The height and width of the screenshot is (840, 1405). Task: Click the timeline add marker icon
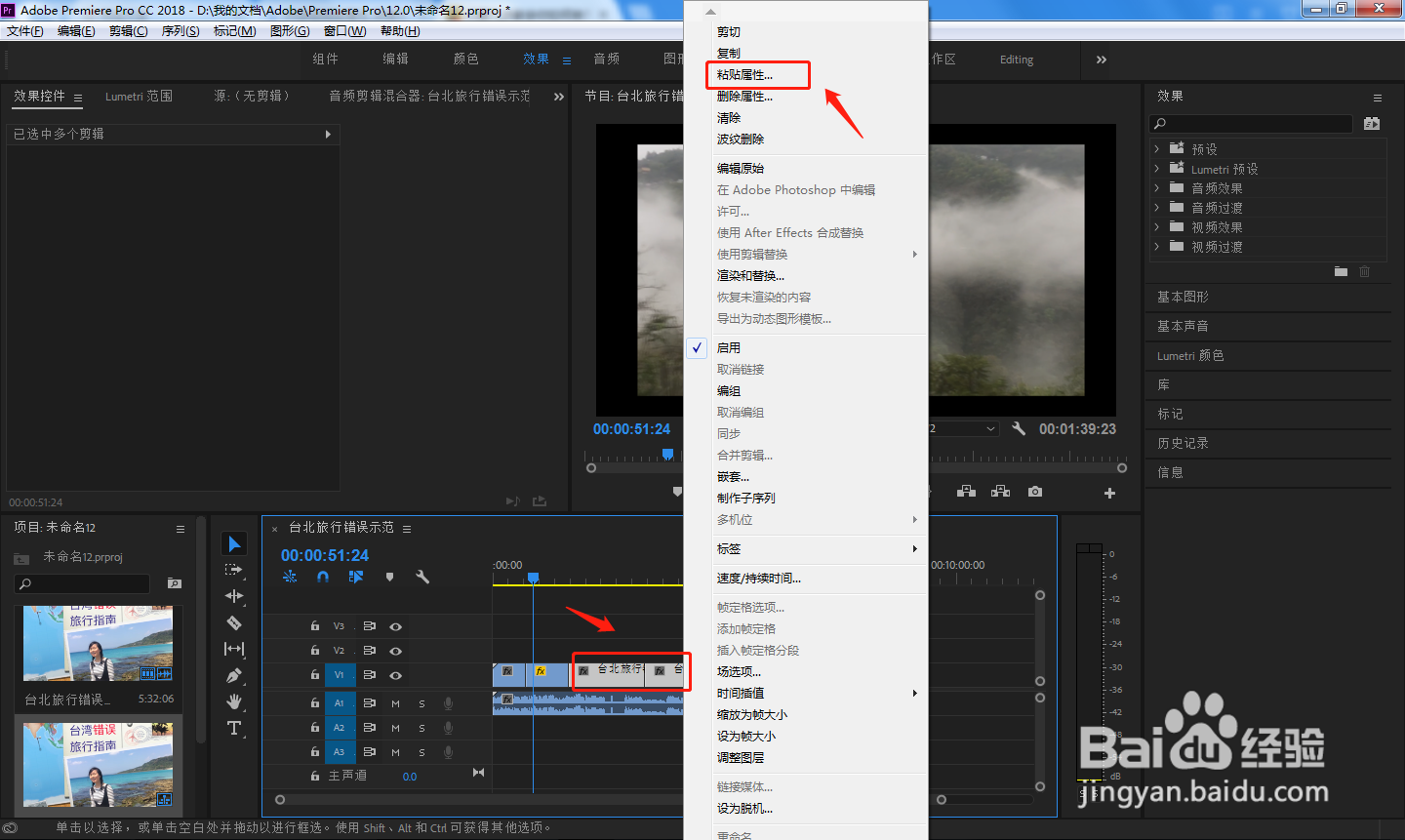tap(389, 577)
